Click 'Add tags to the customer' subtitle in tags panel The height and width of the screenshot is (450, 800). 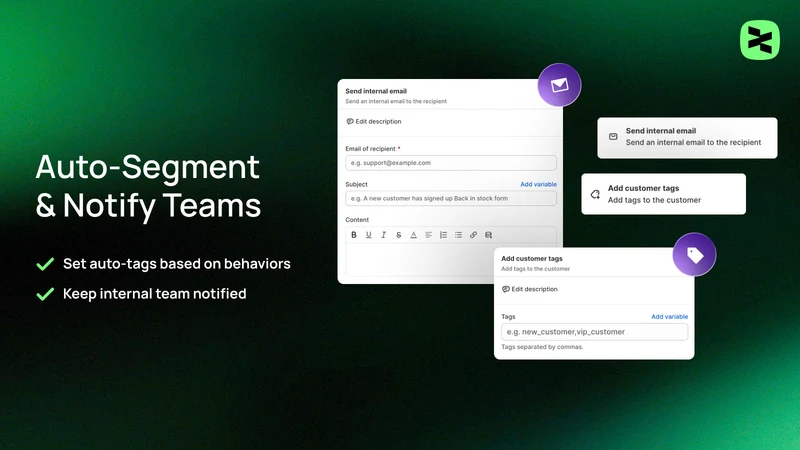tap(535, 269)
